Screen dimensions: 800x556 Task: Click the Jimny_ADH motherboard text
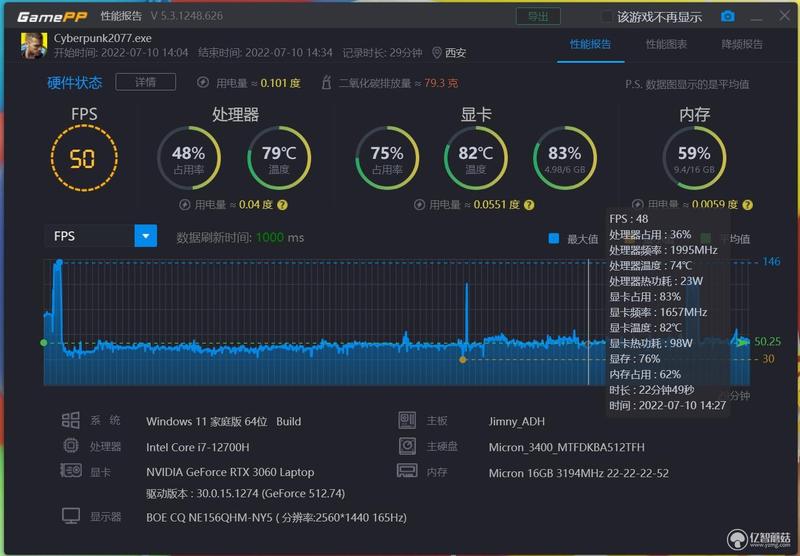(516, 421)
